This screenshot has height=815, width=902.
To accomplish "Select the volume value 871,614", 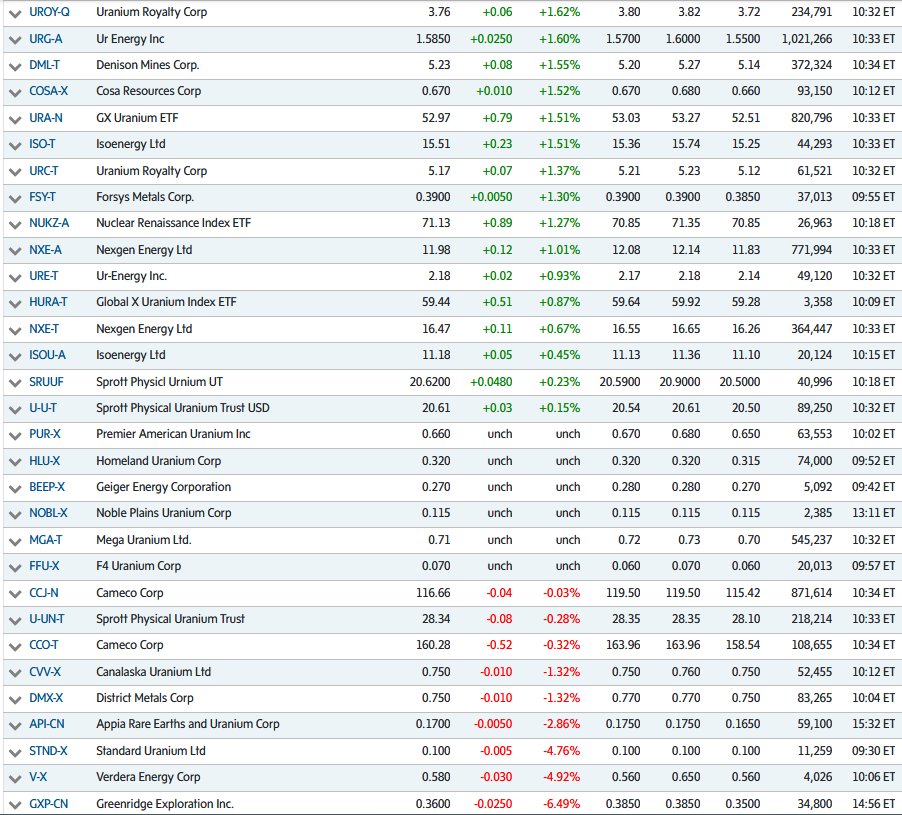I will pos(811,592).
